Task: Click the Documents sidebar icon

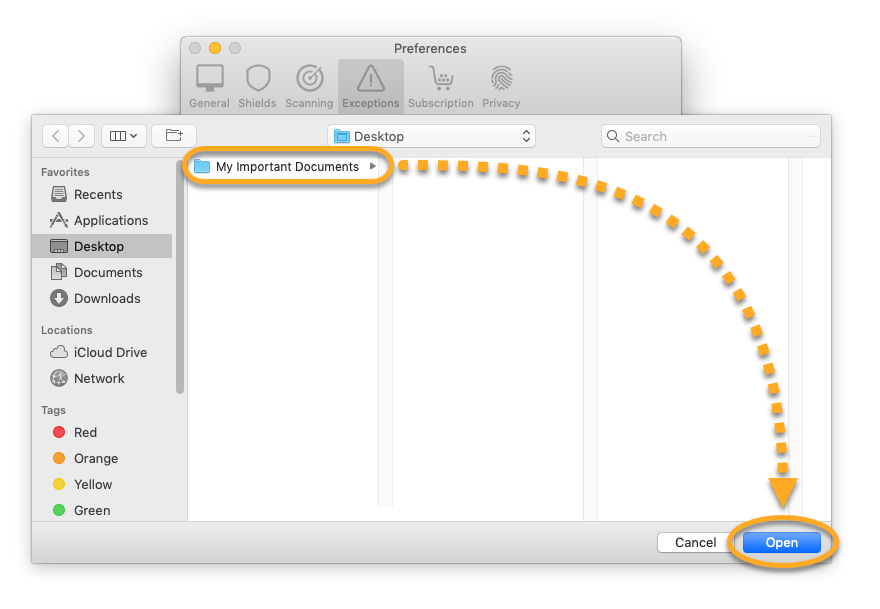Action: pos(59,272)
